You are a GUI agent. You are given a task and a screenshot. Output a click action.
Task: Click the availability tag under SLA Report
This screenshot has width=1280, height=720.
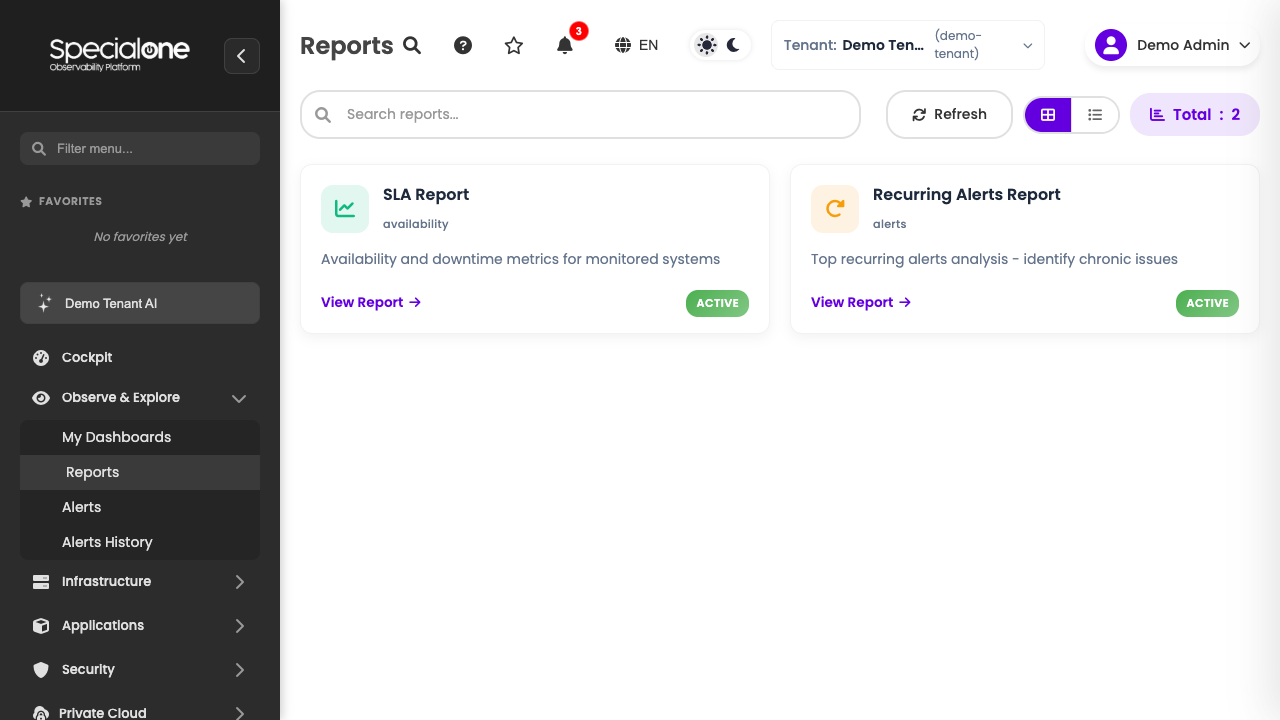click(415, 224)
